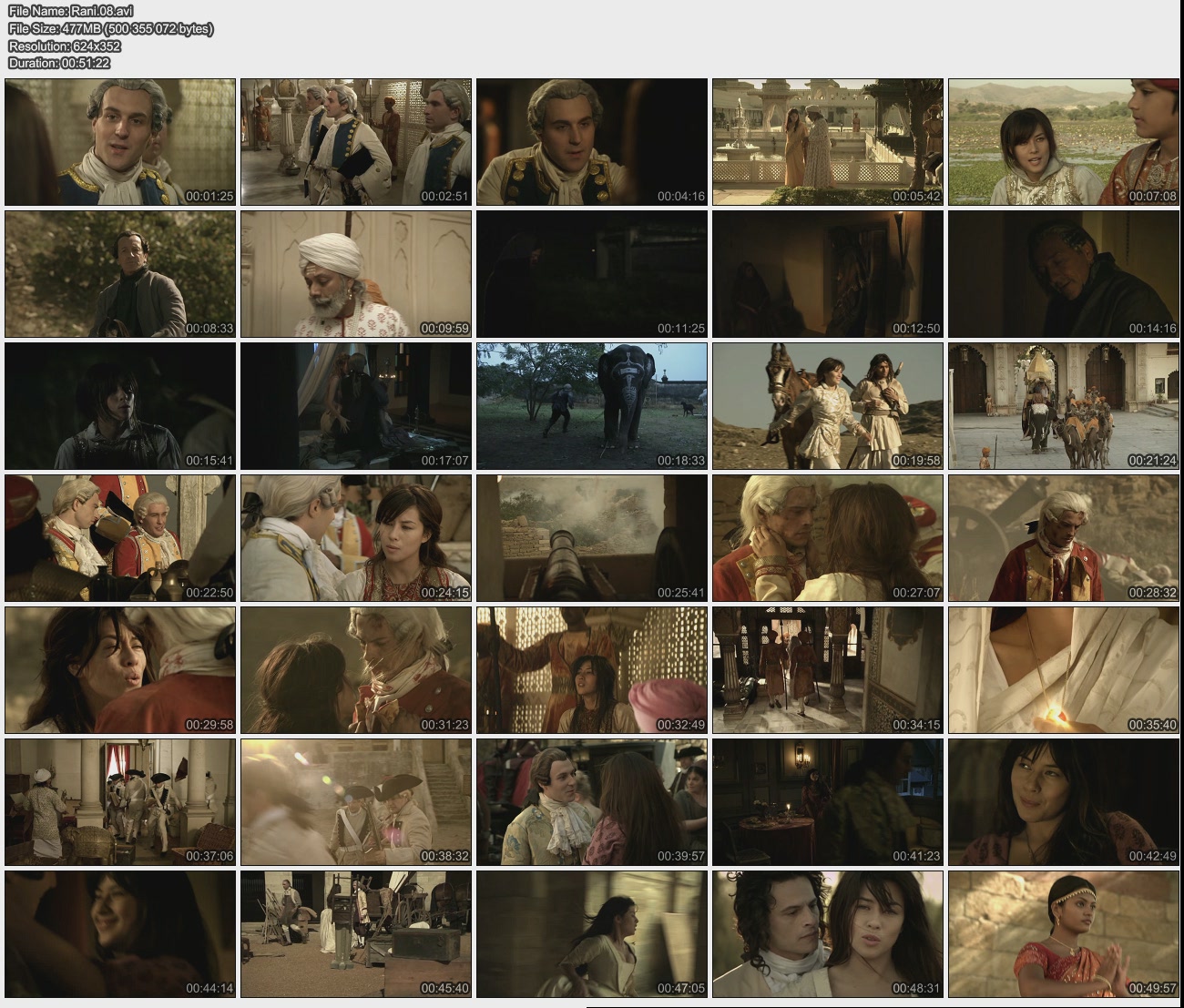Click the File Size 477MB text line
1184x1008 pixels.
110,28
